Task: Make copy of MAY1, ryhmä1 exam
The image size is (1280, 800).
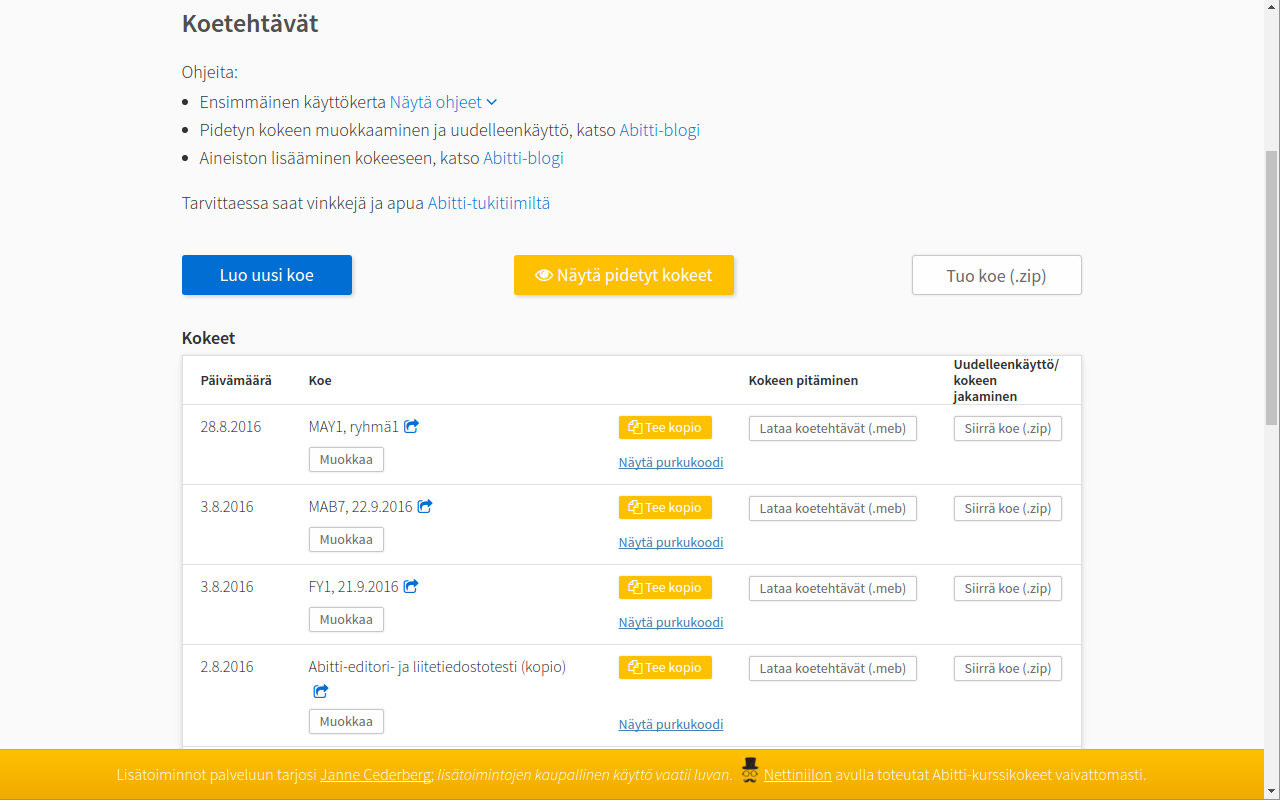Action: pyautogui.click(x=665, y=427)
